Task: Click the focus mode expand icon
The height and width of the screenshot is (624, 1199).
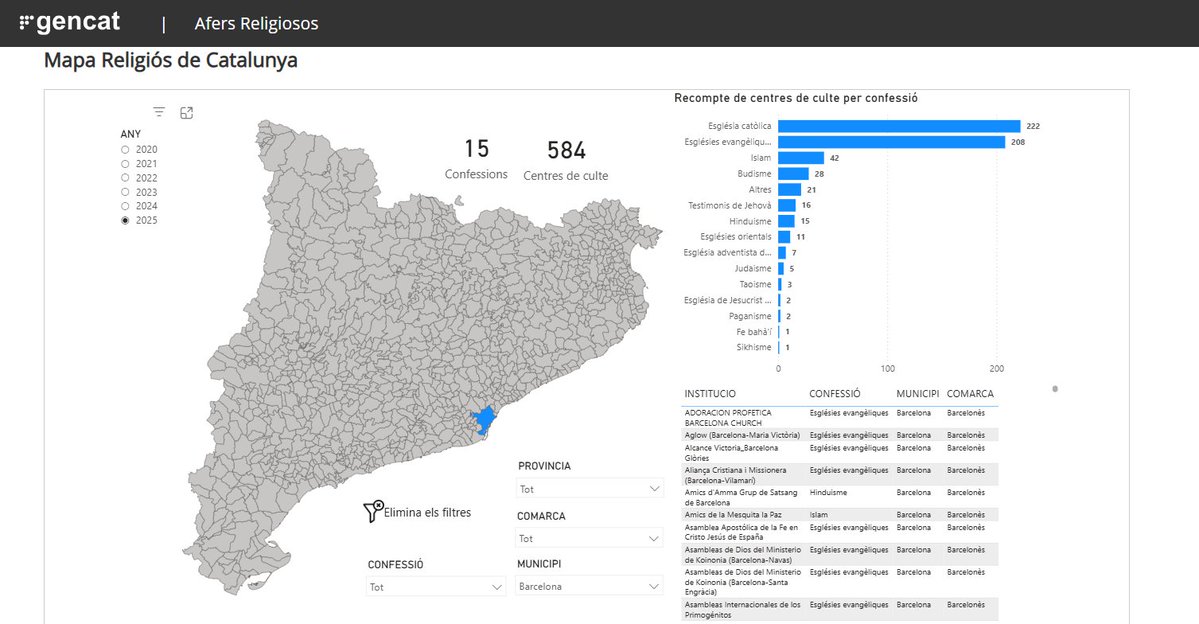Action: pyautogui.click(x=187, y=112)
